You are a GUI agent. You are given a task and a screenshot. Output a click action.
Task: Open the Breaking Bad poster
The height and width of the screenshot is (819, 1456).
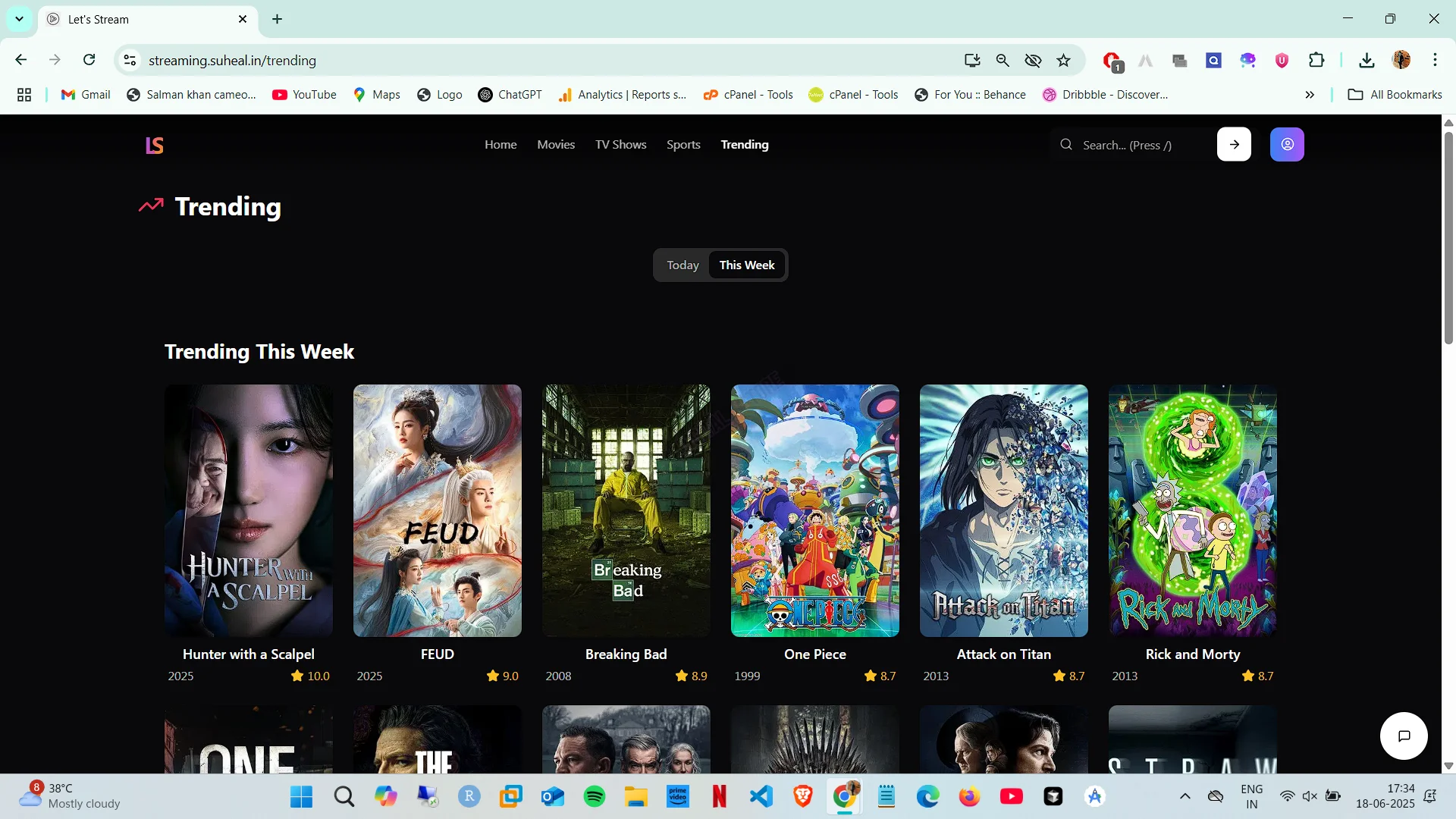tap(626, 510)
